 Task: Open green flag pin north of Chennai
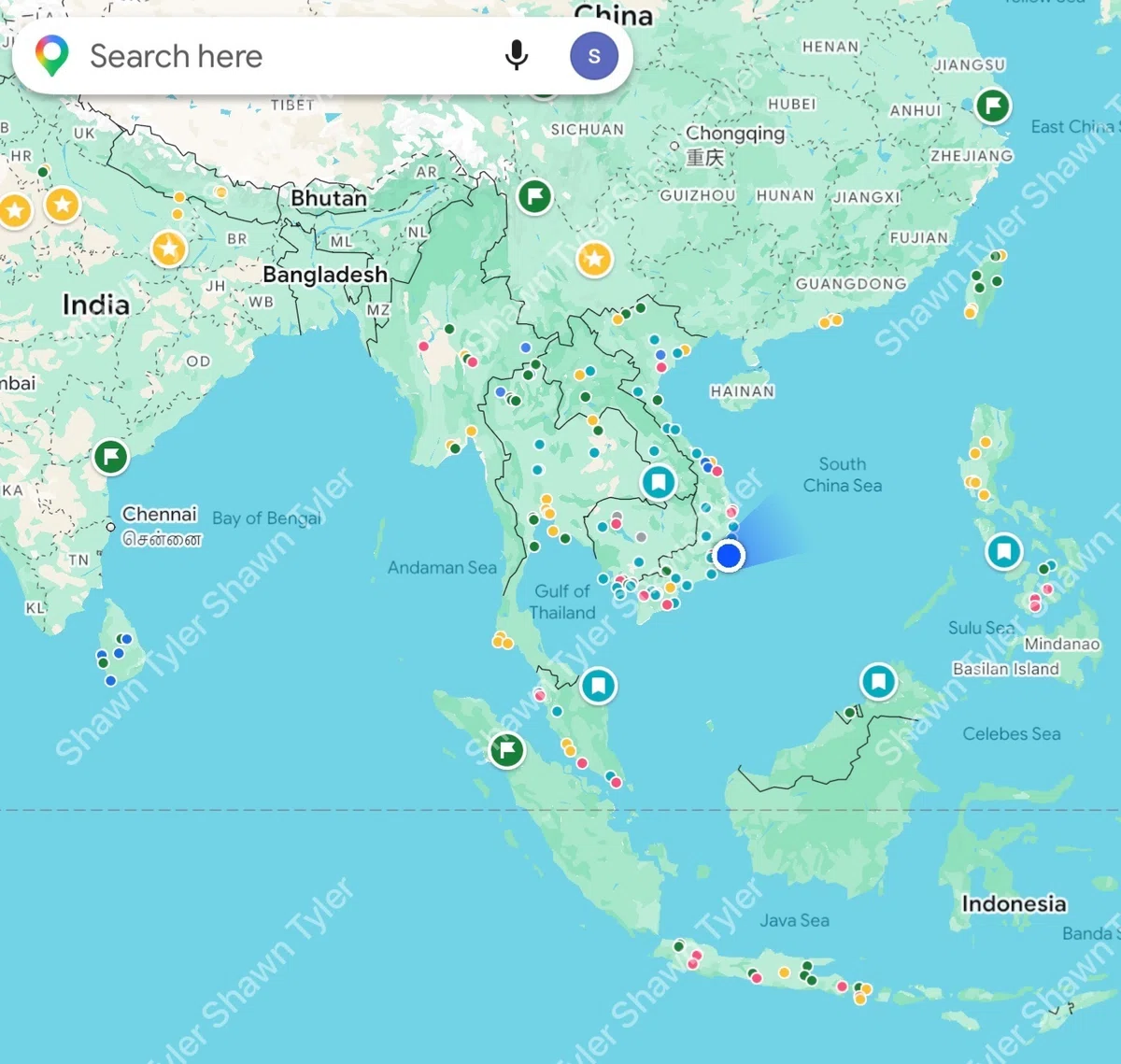tap(110, 458)
